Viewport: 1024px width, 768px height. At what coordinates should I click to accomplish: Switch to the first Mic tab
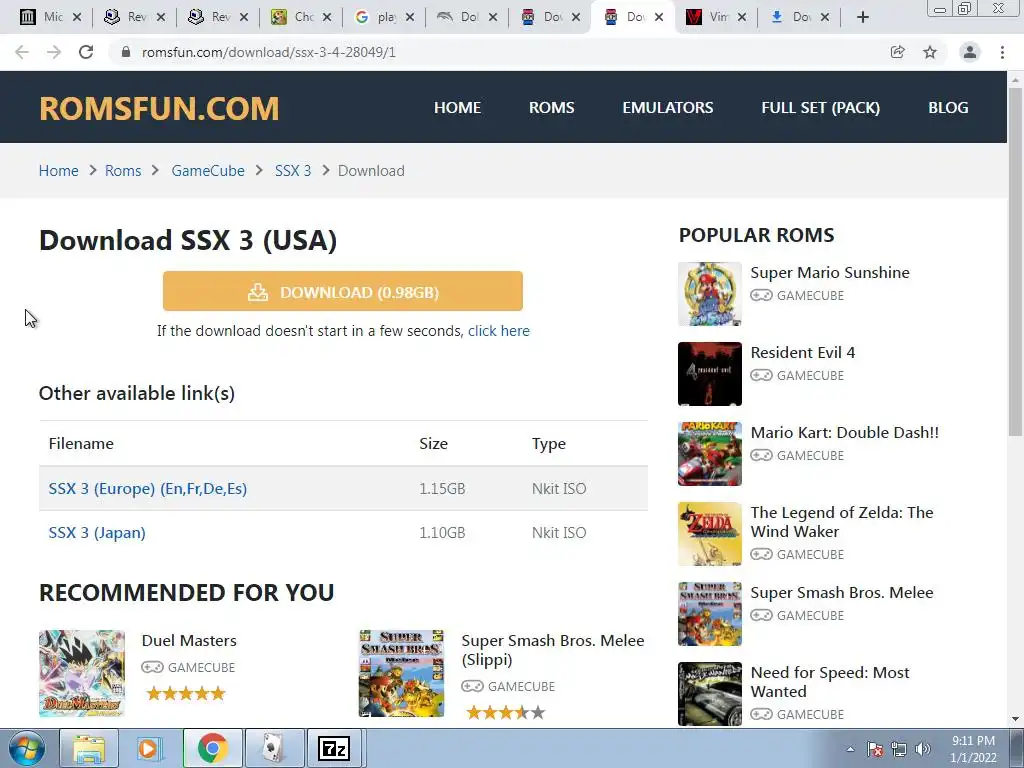51,17
